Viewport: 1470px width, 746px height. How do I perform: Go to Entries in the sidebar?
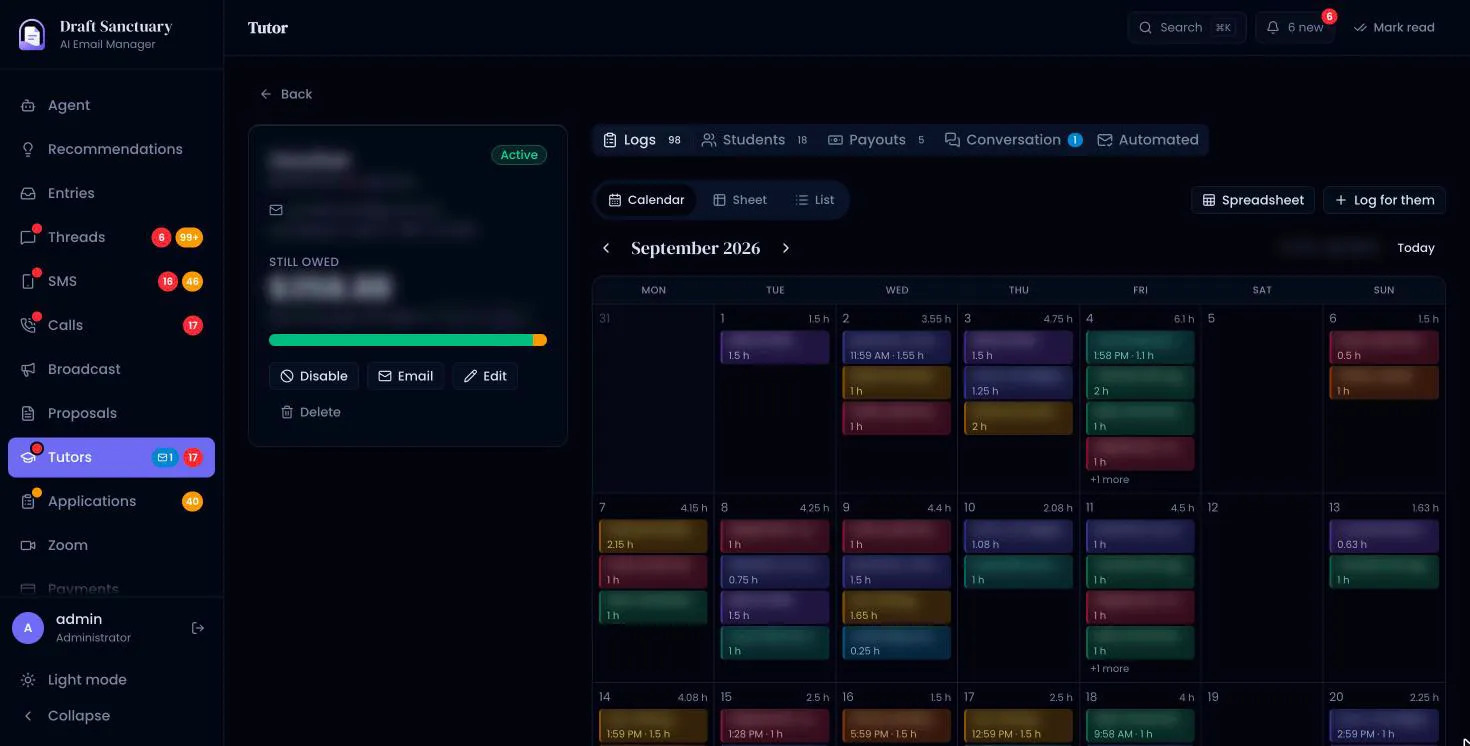[111, 193]
